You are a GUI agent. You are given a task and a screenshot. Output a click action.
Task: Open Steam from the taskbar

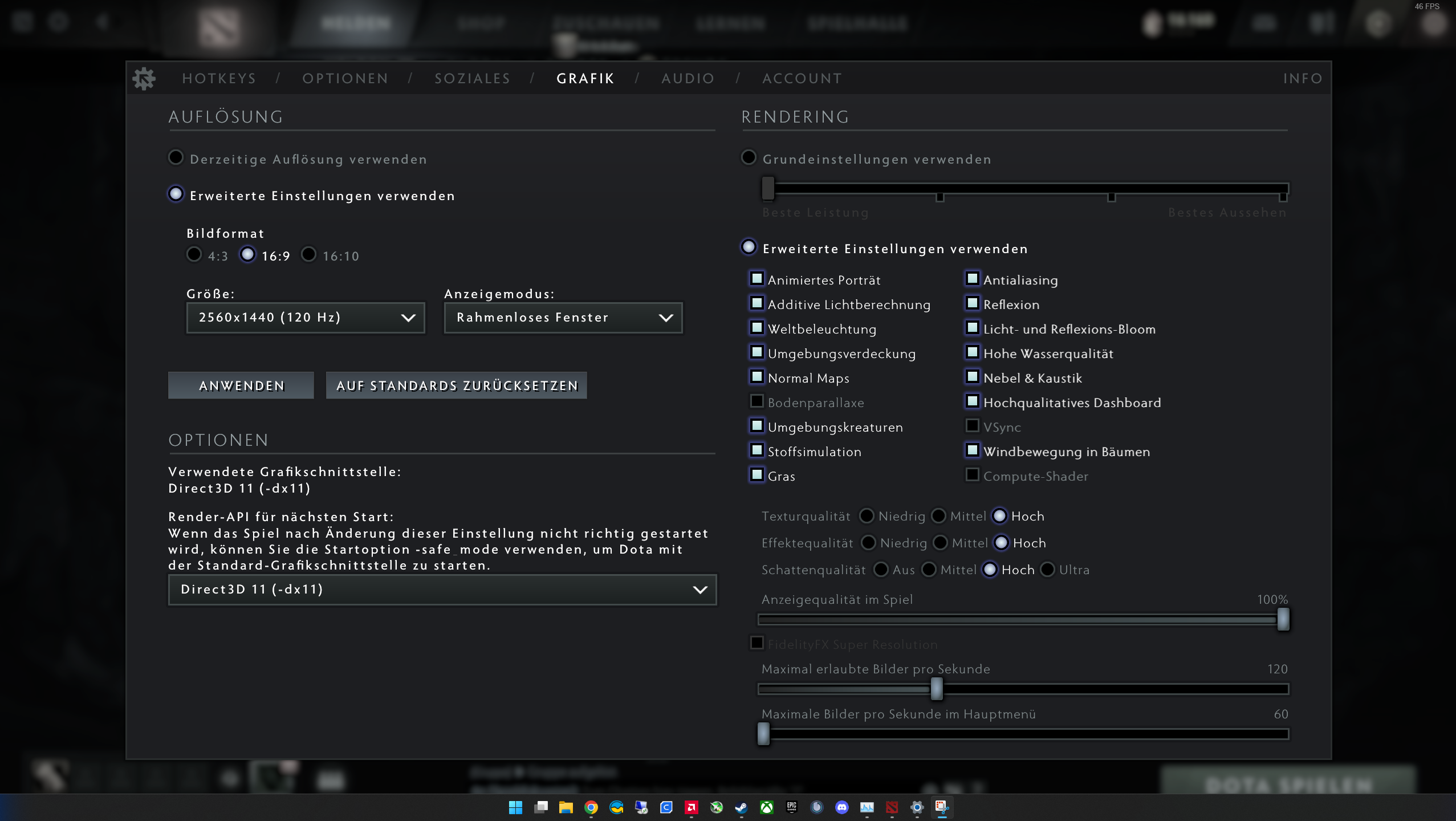click(x=741, y=807)
